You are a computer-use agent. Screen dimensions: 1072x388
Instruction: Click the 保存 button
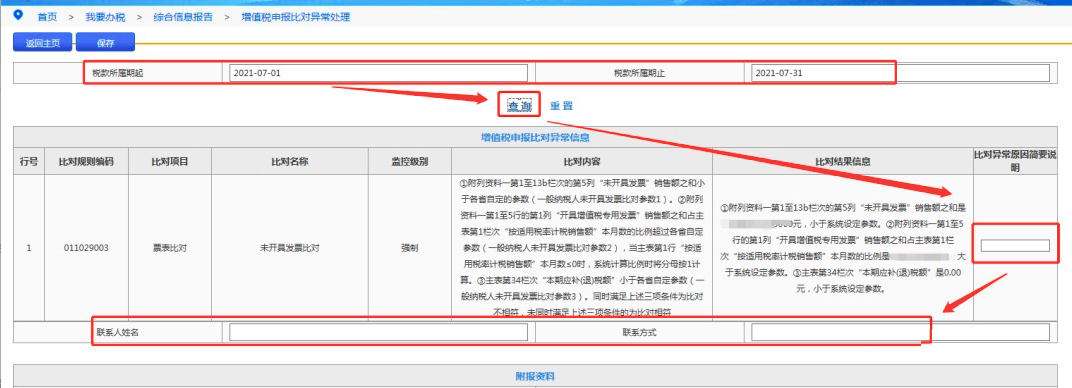(105, 42)
